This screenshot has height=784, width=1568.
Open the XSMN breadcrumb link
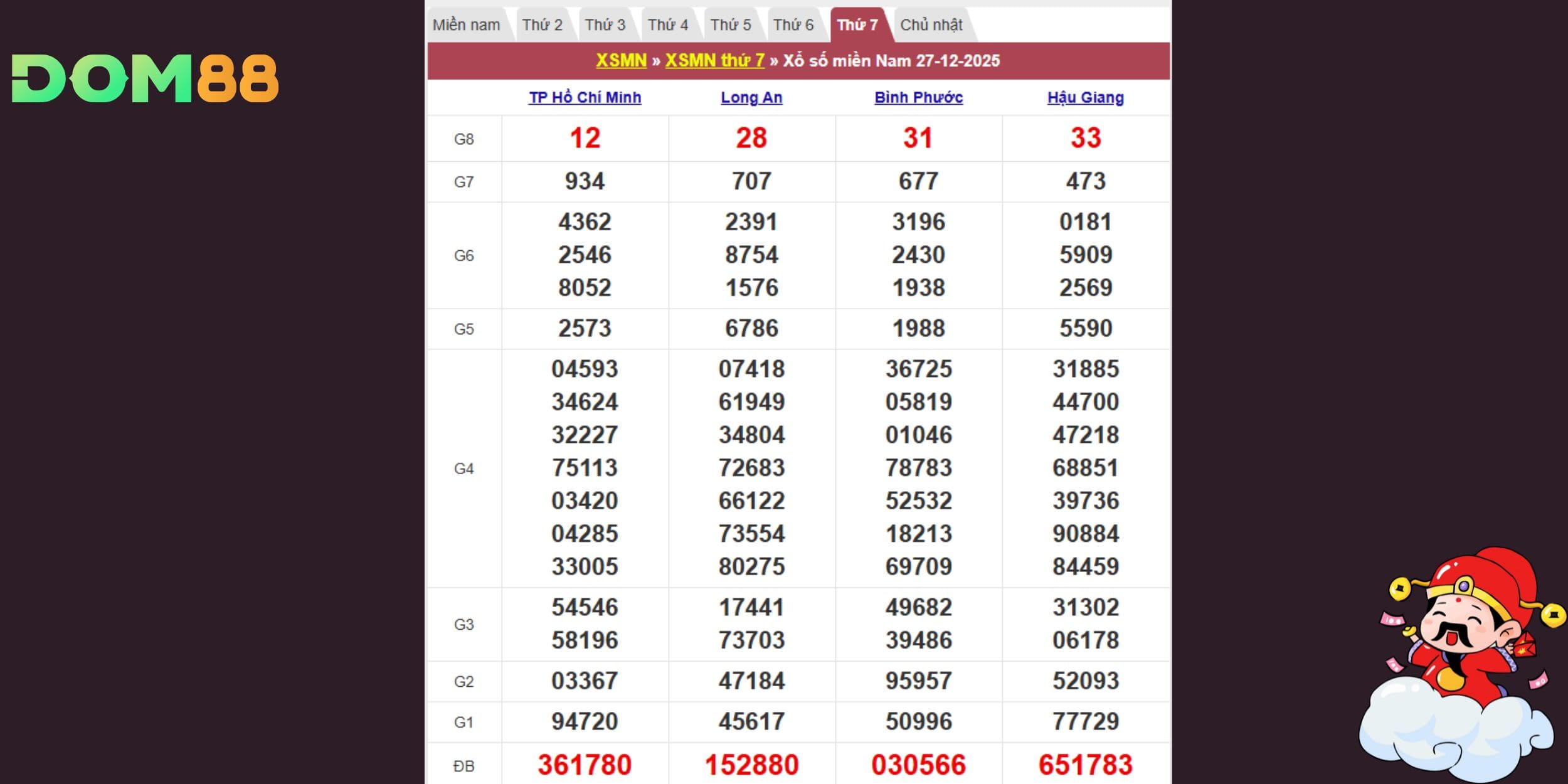click(620, 61)
